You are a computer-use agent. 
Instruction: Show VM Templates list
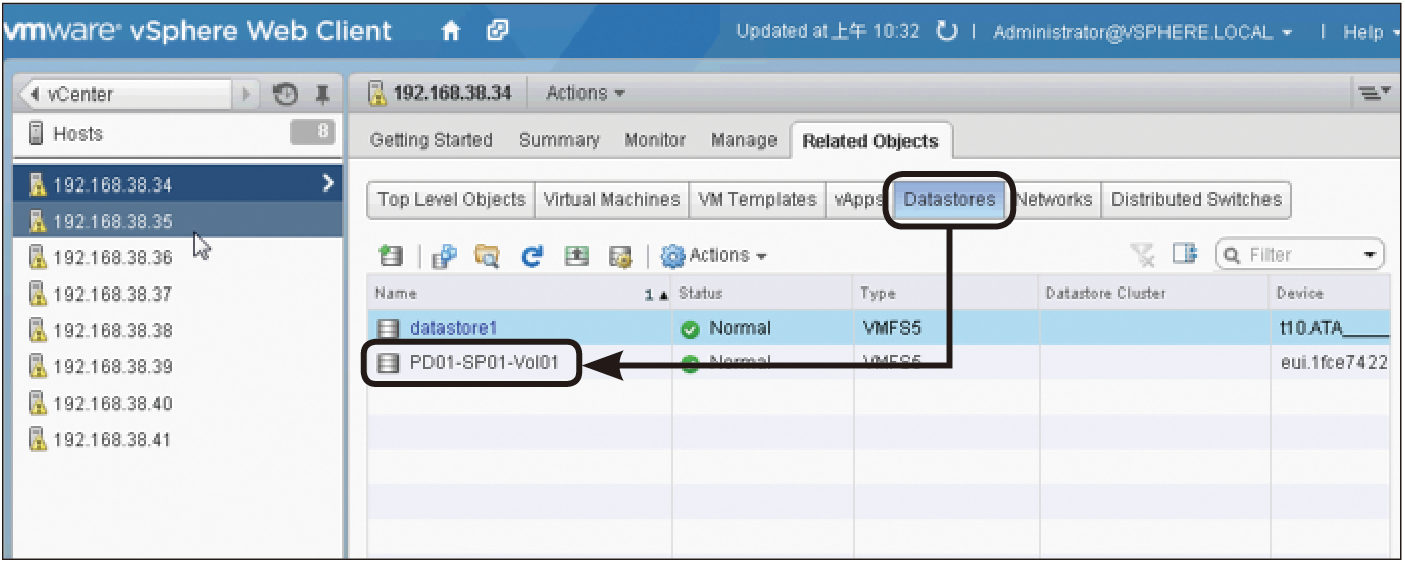(756, 199)
